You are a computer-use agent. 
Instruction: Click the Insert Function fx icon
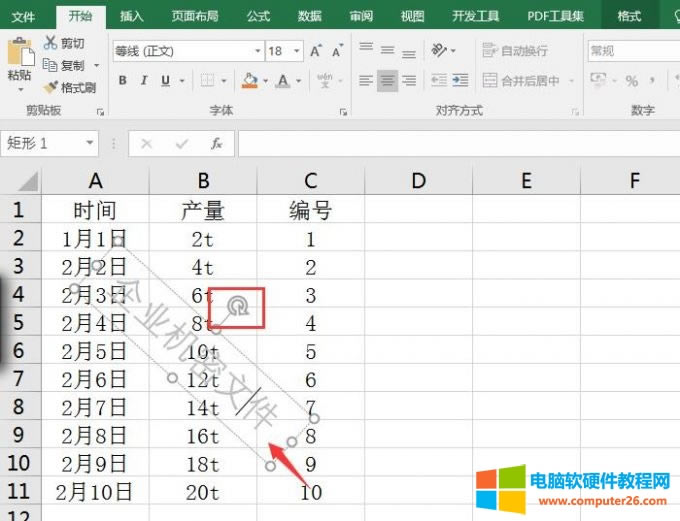pos(216,144)
